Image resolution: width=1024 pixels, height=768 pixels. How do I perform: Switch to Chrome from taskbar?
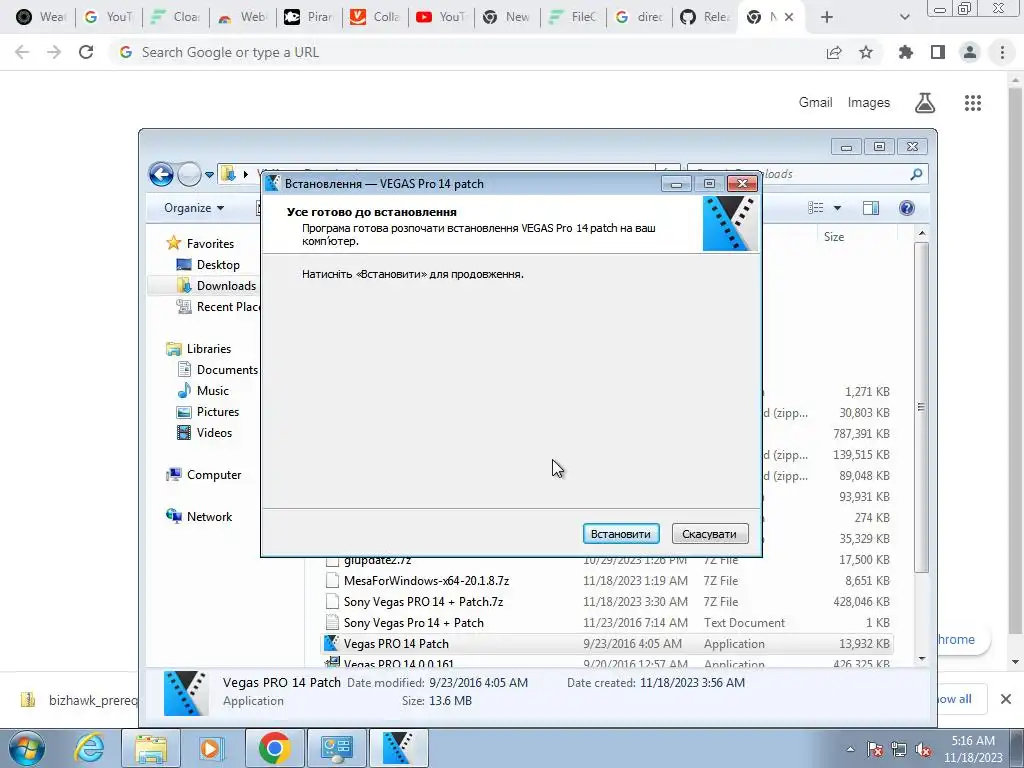[274, 748]
